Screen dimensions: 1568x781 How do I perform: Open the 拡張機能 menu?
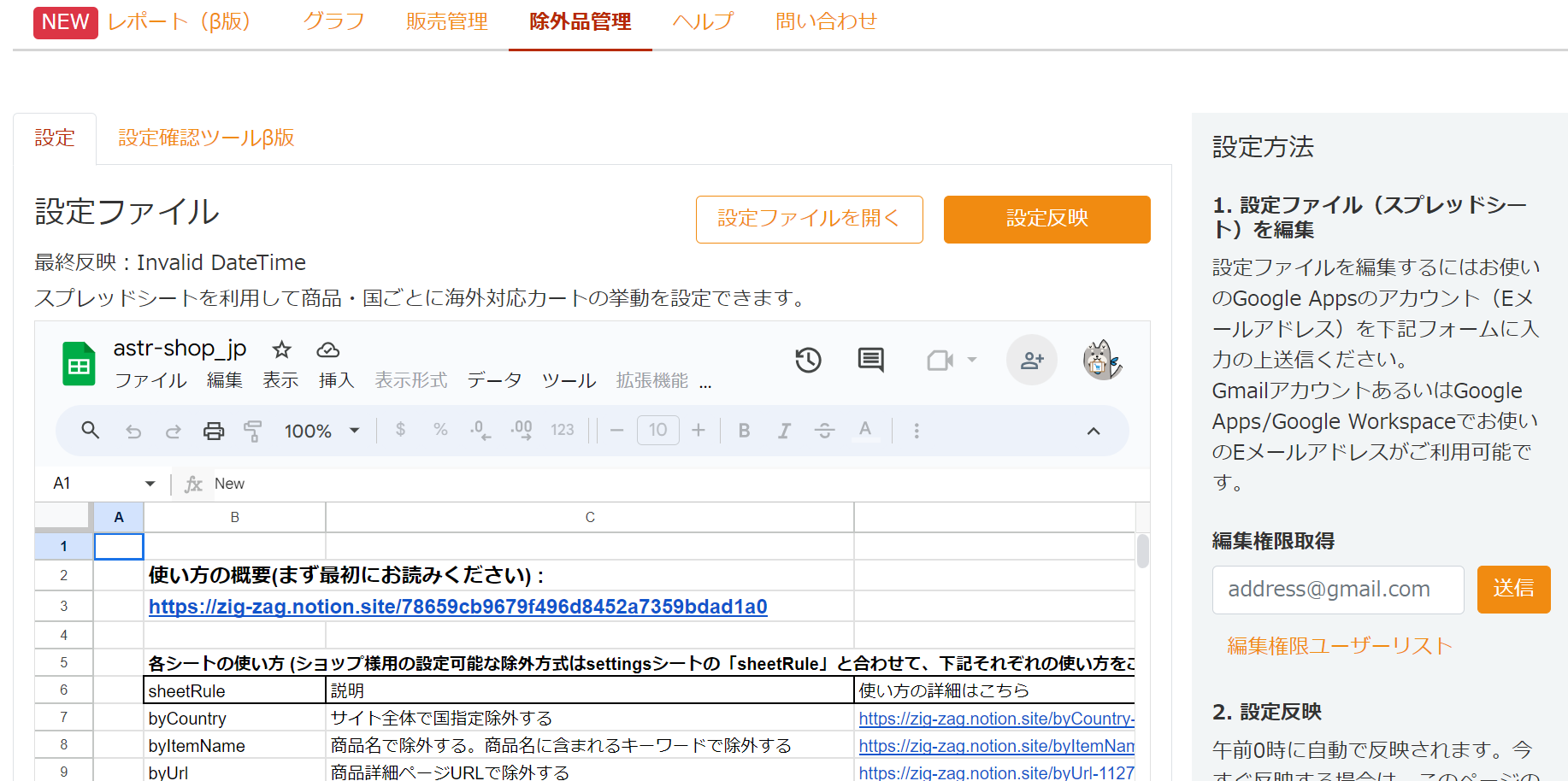pyautogui.click(x=652, y=380)
